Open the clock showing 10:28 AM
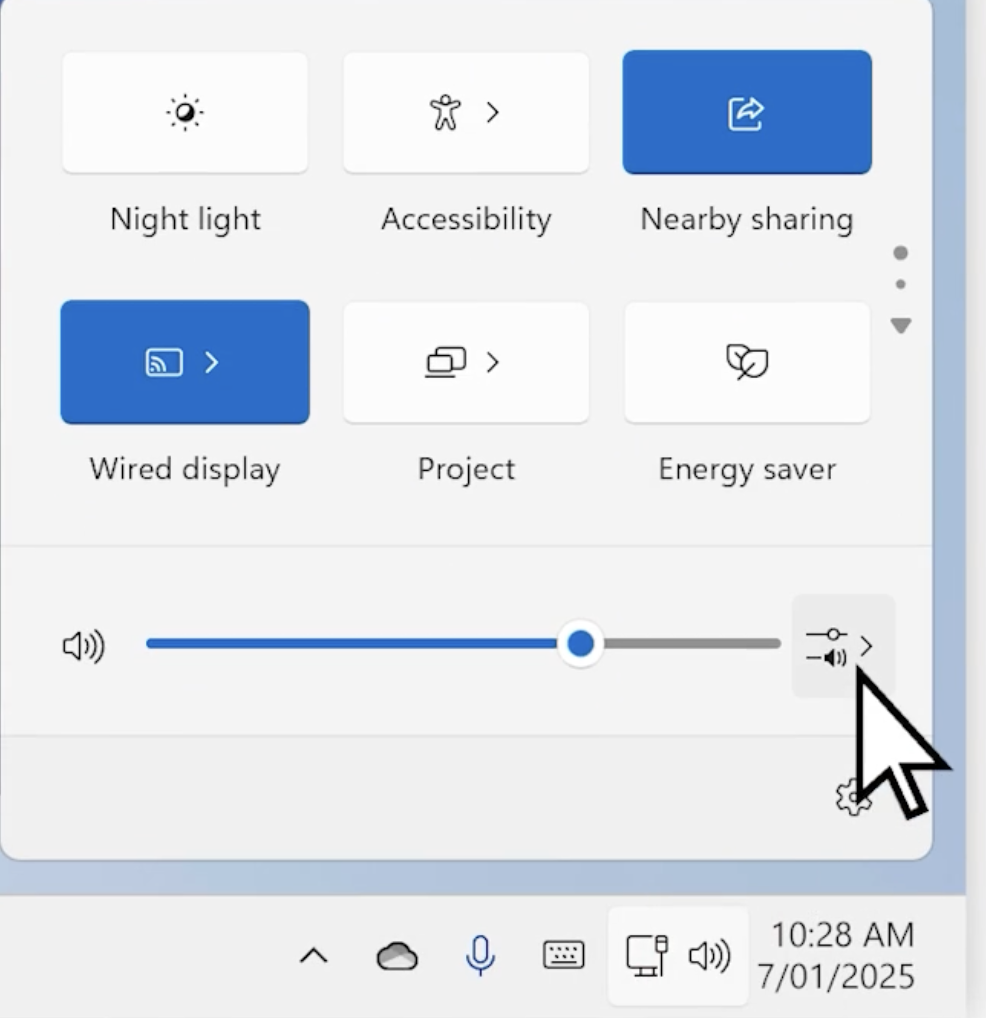 (843, 935)
